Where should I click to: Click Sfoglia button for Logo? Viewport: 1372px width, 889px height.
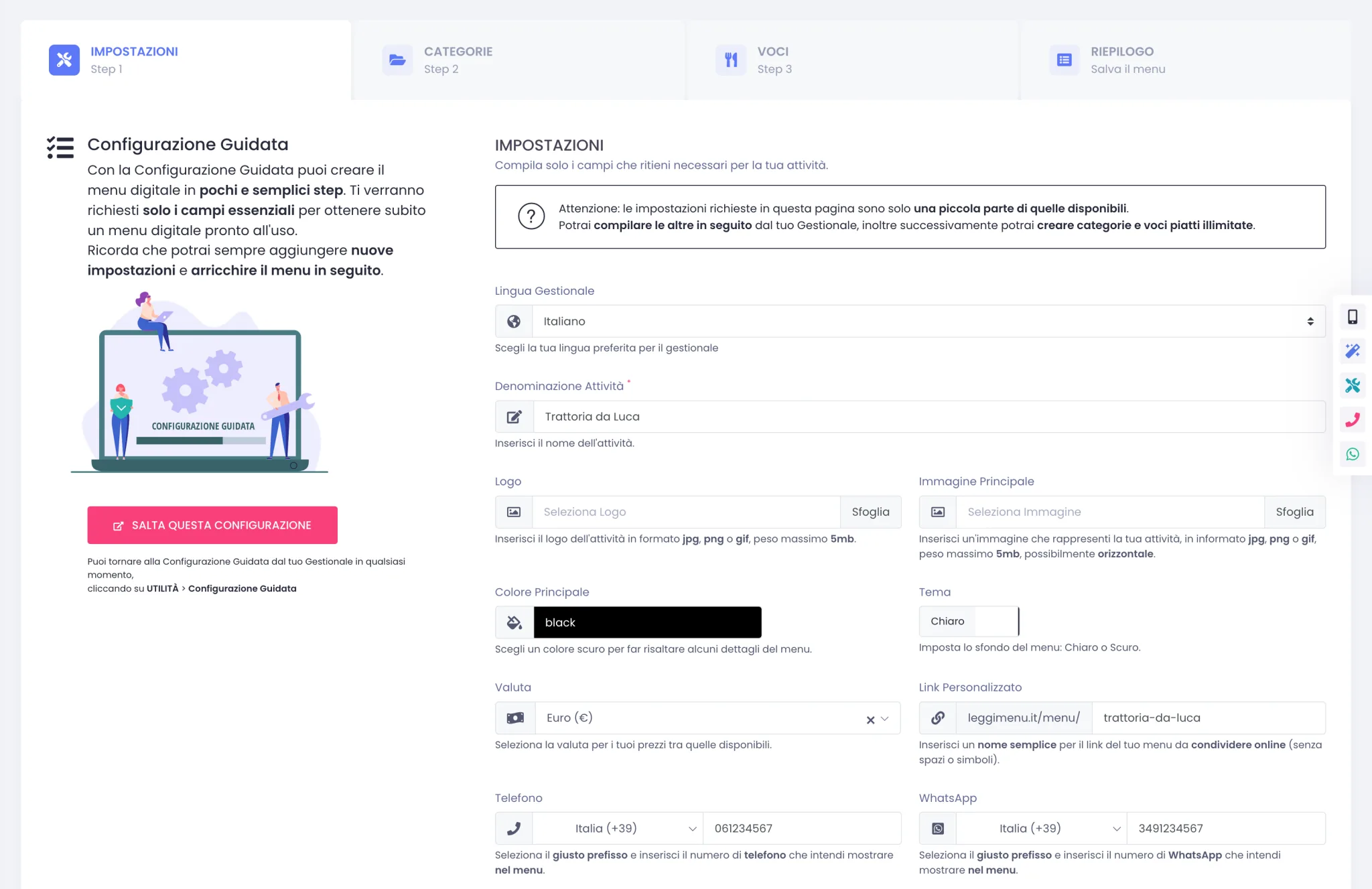click(x=870, y=512)
